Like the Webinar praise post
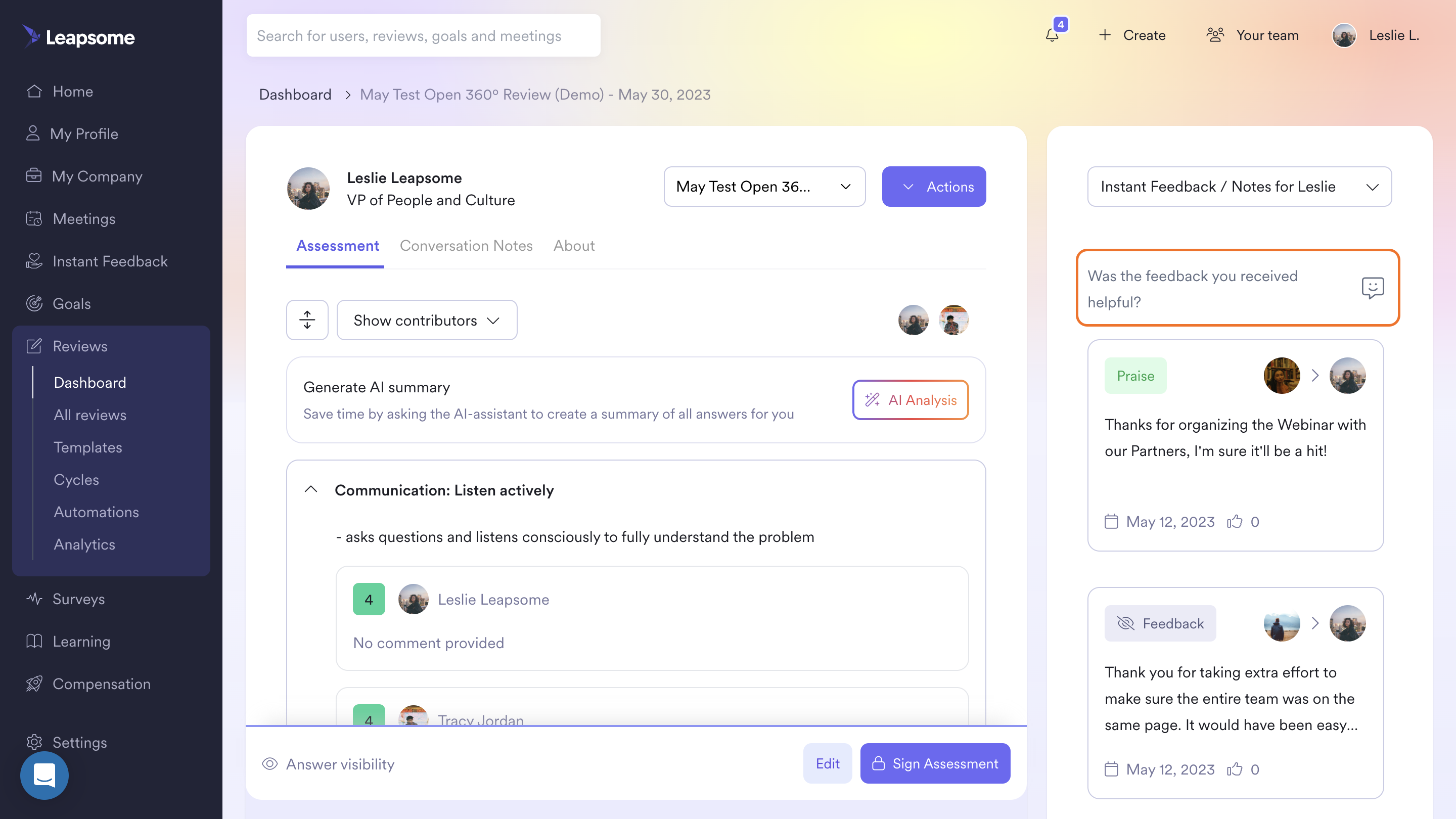This screenshot has height=819, width=1456. click(x=1235, y=521)
